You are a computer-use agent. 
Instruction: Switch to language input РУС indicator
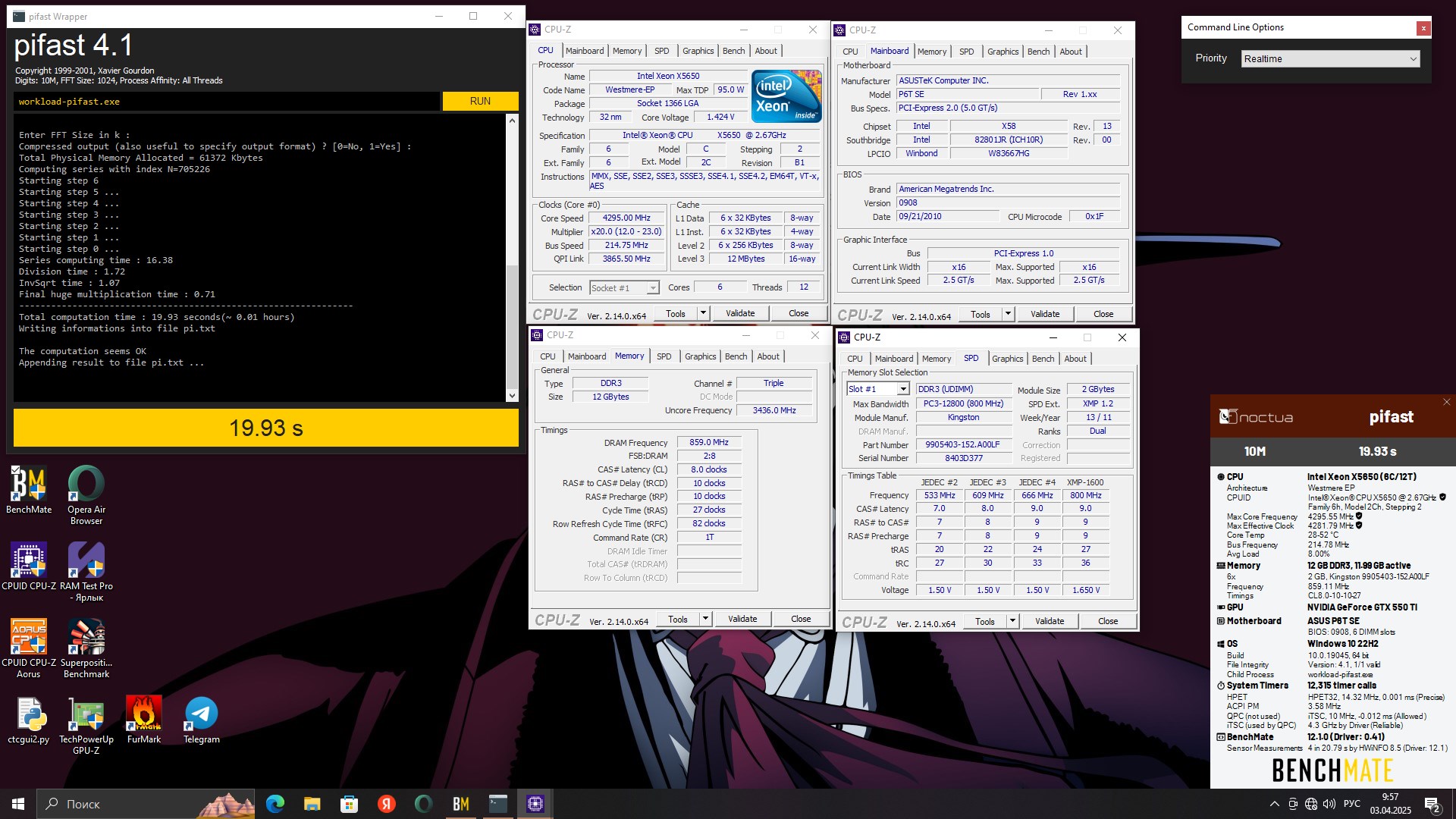1352,804
